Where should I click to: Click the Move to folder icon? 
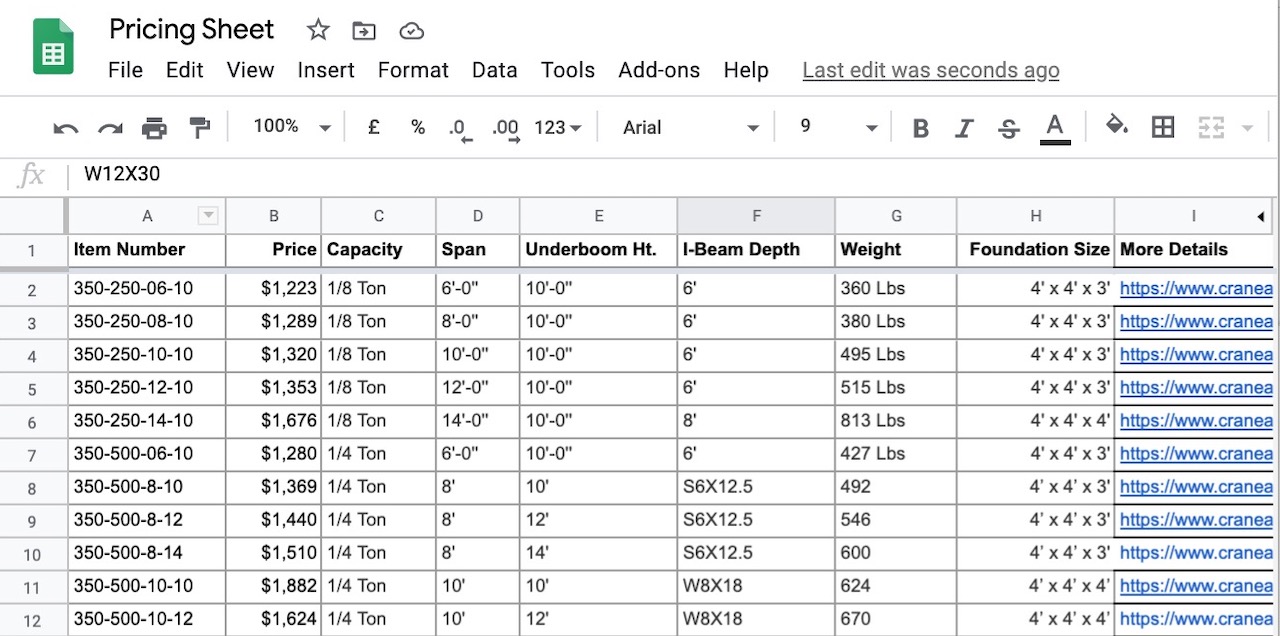364,31
